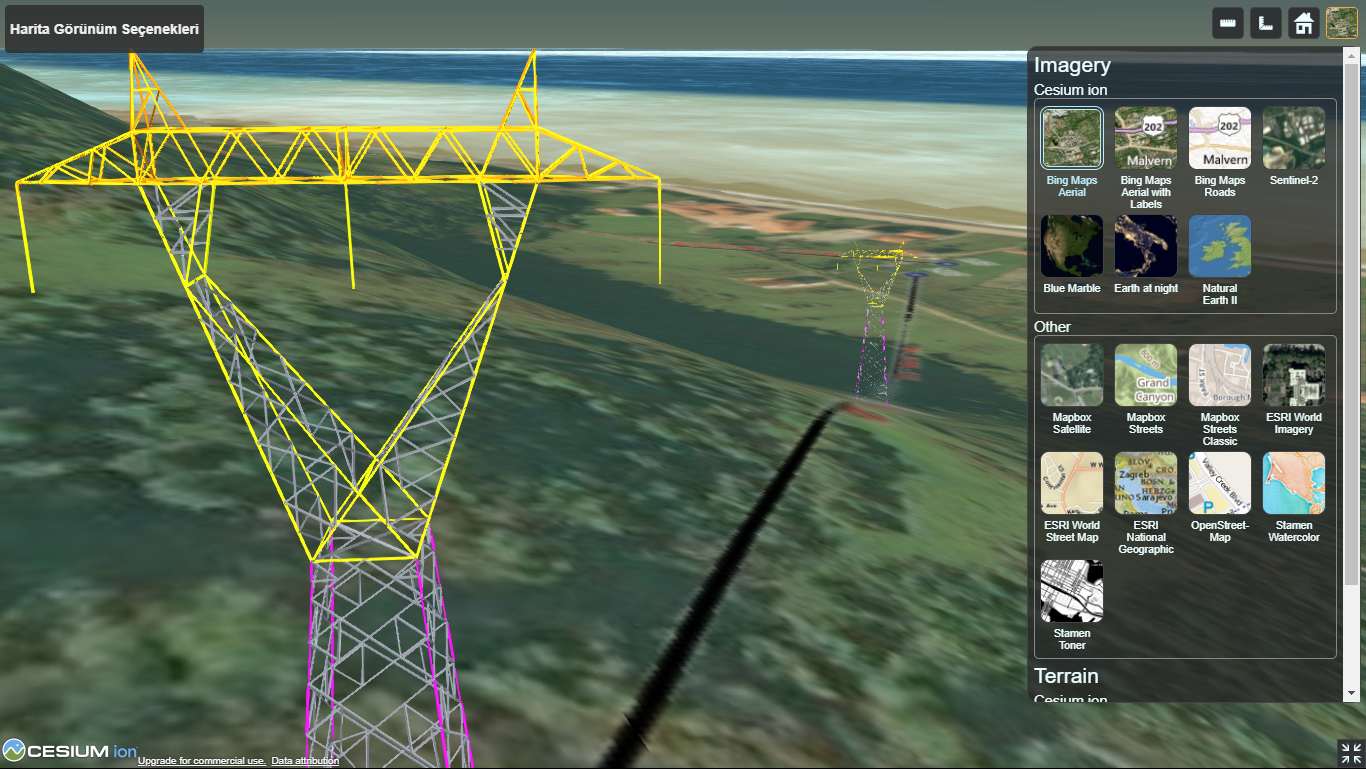Open the Data attribution link

[x=305, y=761]
